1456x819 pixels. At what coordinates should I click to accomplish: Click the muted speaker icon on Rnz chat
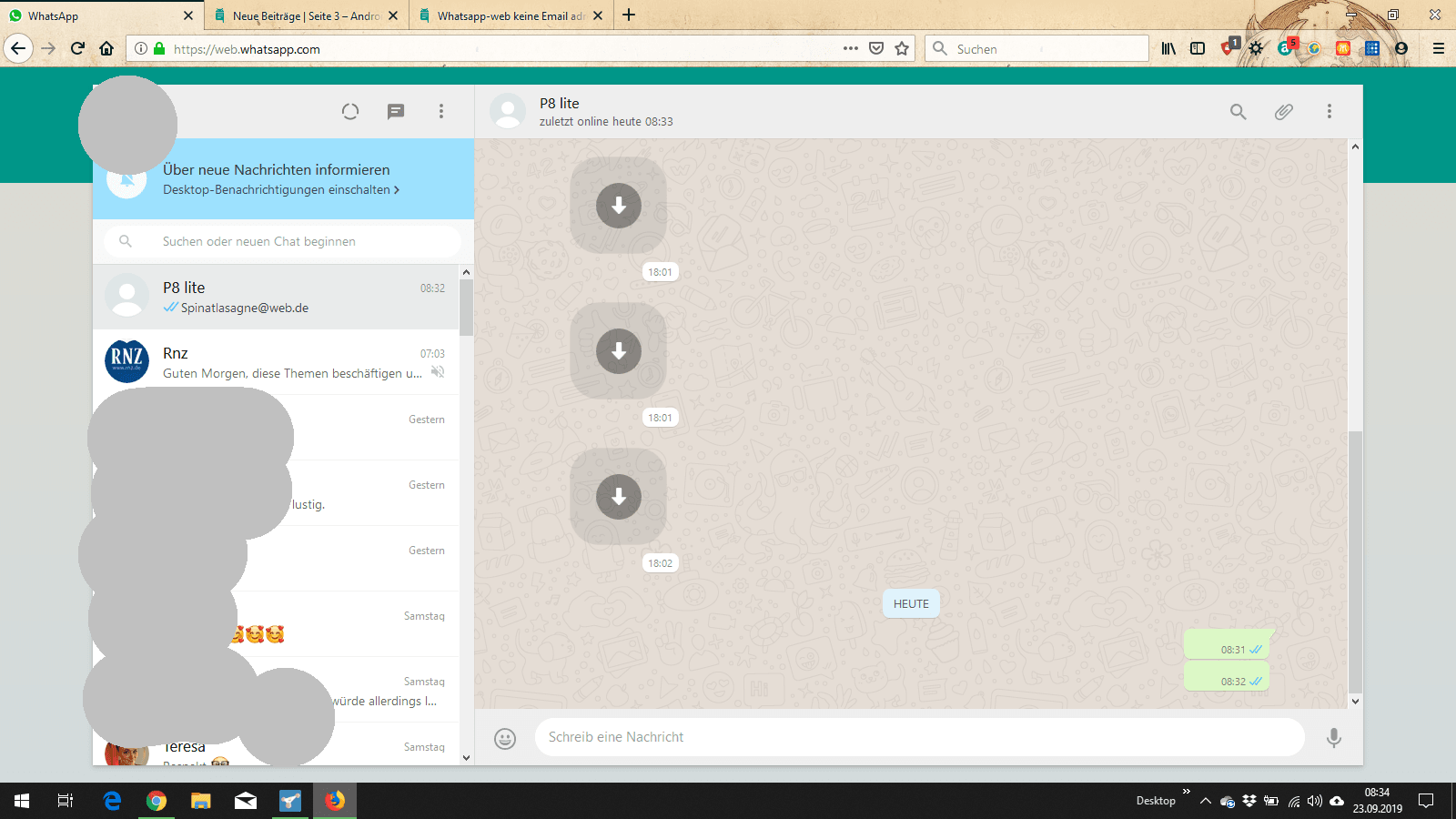coord(438,372)
